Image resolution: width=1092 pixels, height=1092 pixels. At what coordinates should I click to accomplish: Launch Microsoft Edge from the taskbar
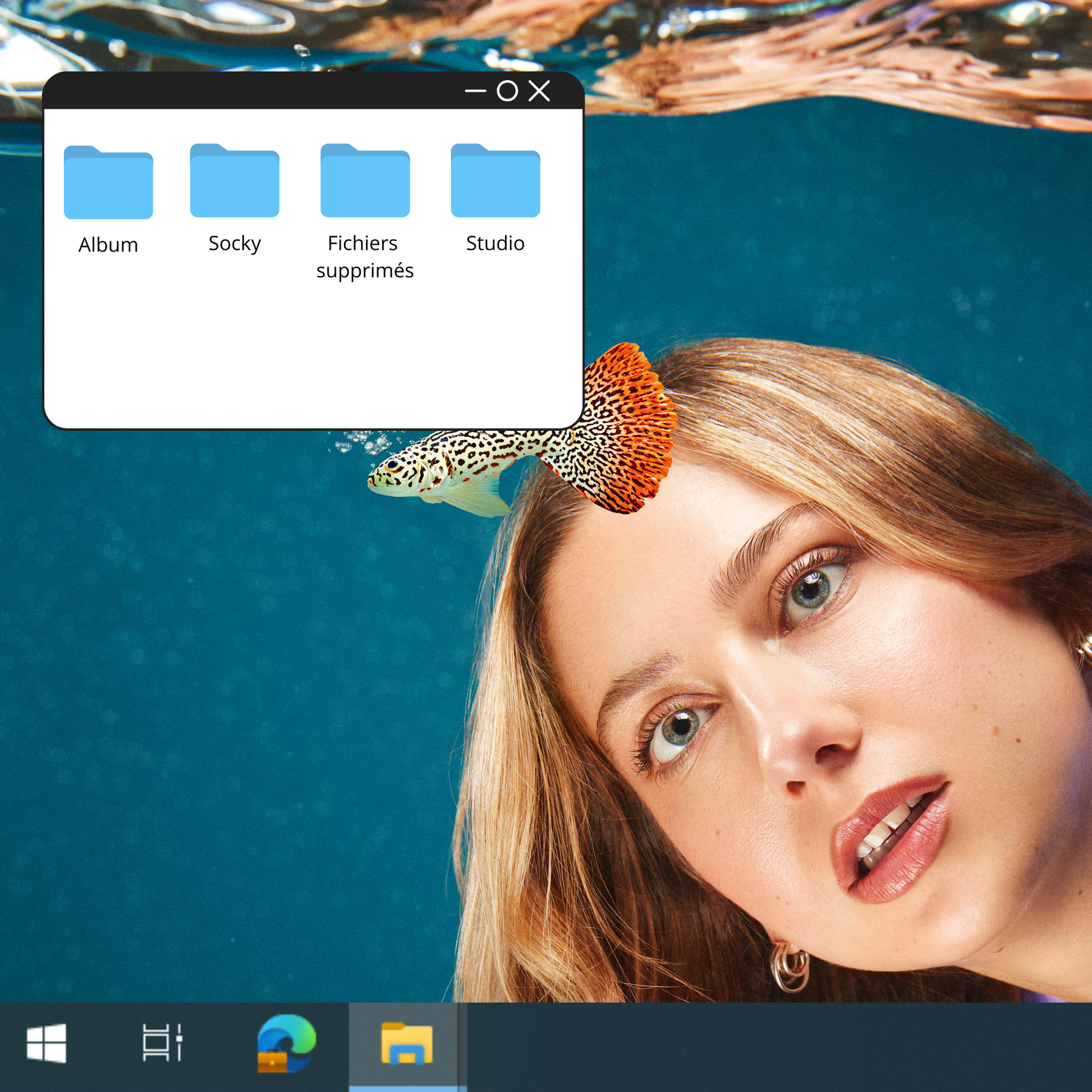(x=286, y=1043)
